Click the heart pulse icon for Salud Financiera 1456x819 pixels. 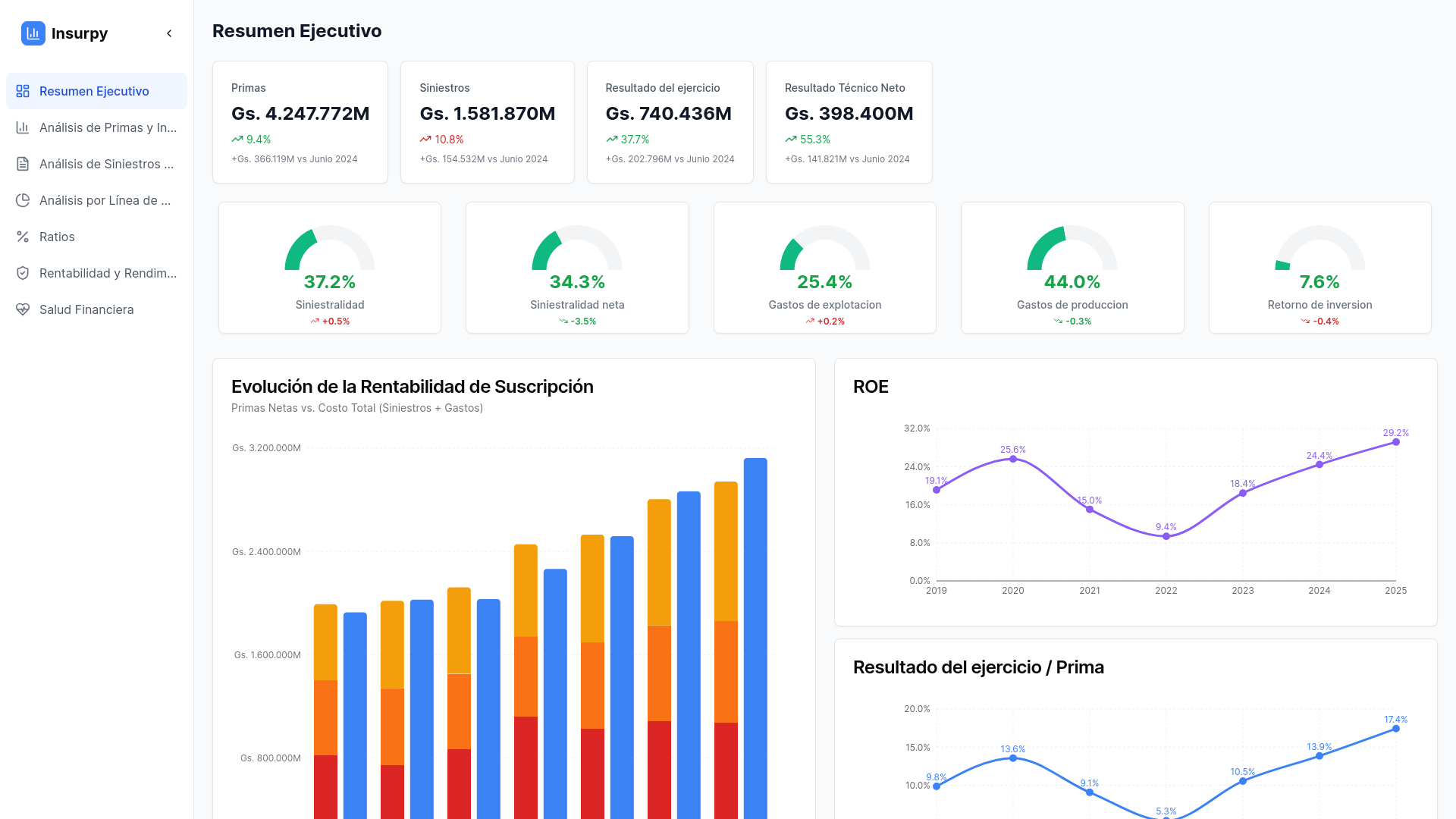(23, 309)
